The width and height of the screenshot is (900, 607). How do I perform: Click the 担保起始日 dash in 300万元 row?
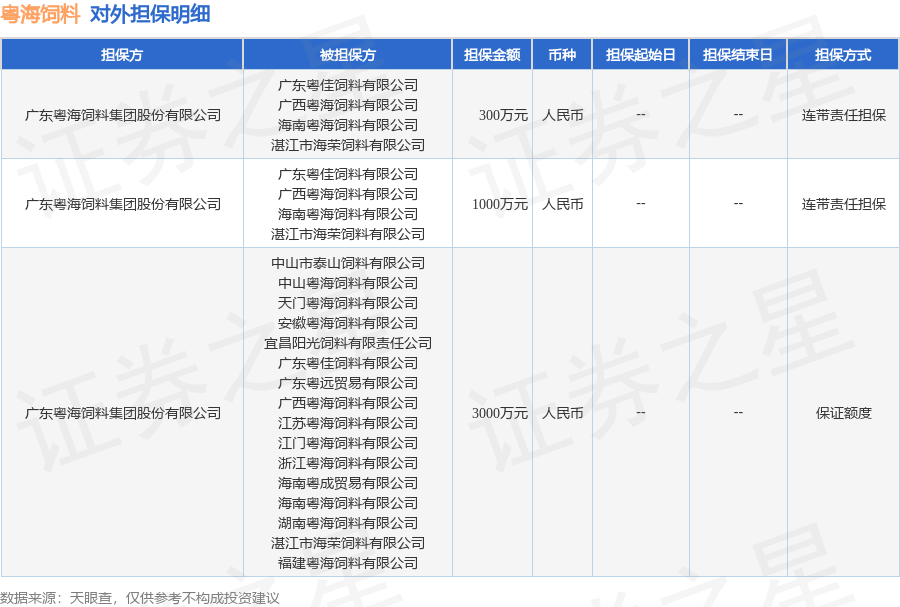641,115
